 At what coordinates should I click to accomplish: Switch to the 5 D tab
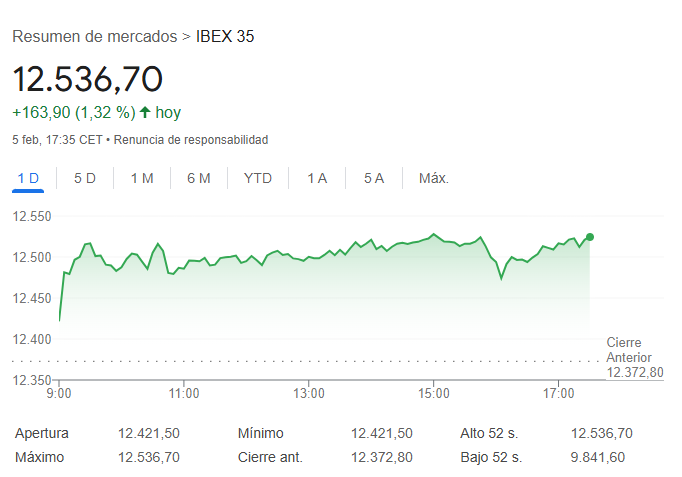pyautogui.click(x=85, y=178)
